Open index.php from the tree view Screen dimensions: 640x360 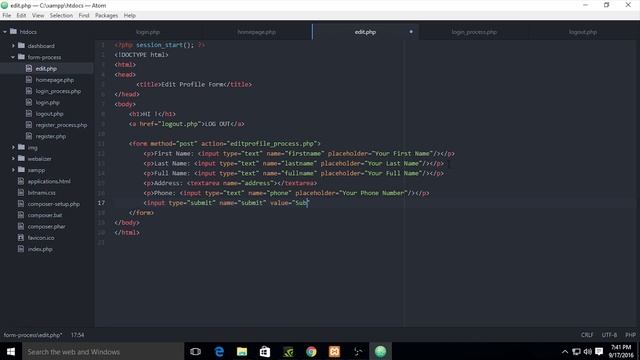(x=40, y=249)
